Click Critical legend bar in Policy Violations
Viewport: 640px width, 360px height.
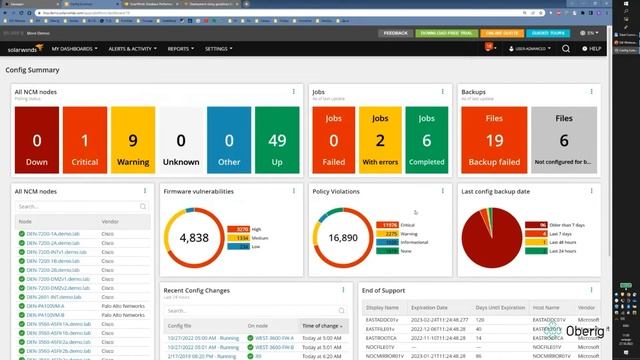[387, 225]
